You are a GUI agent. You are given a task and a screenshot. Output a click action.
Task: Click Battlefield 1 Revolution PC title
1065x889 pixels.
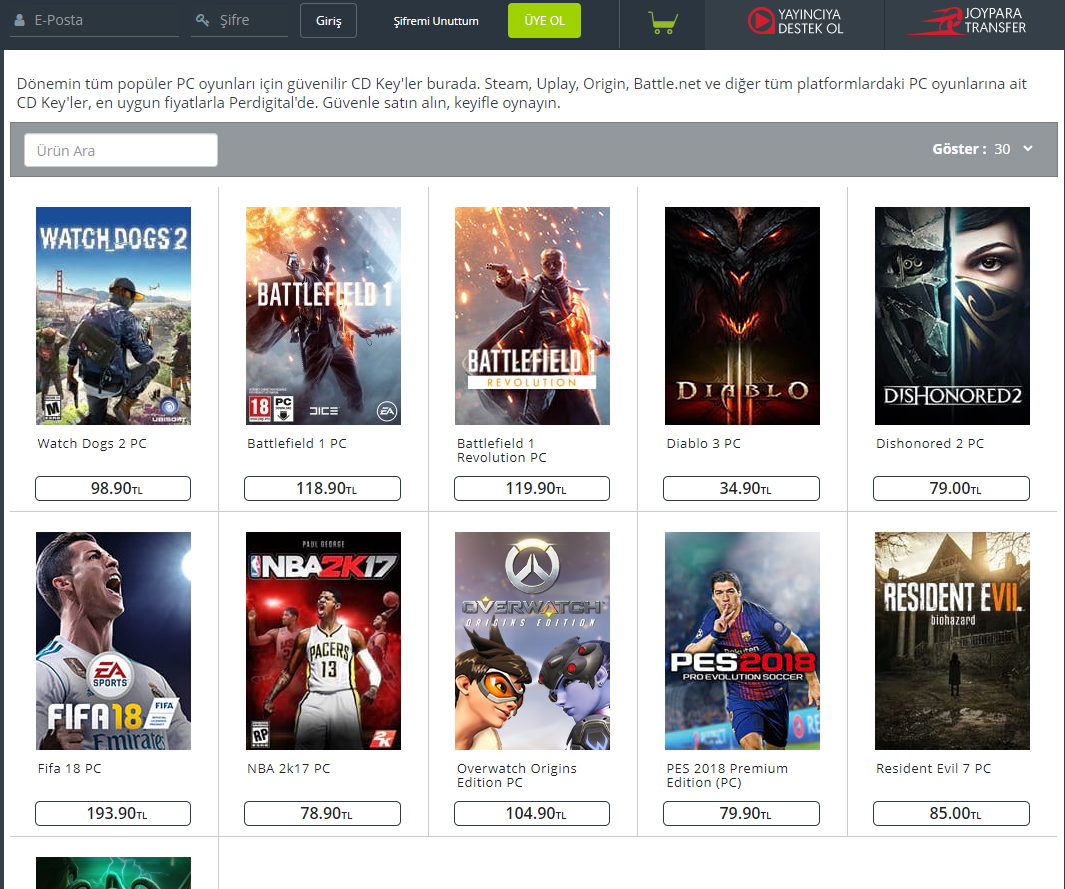(x=502, y=450)
